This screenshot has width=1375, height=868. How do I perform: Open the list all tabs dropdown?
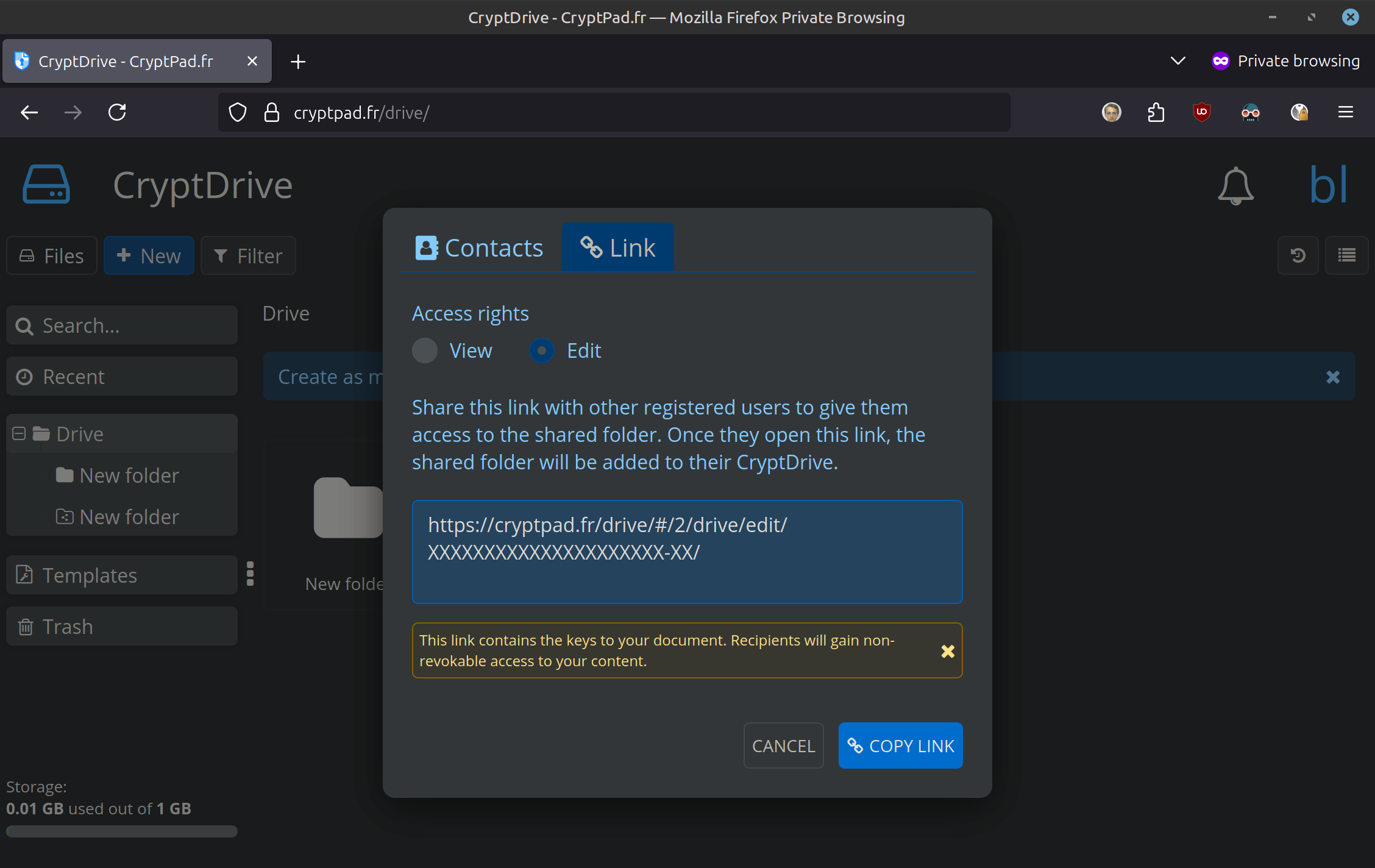tap(1178, 61)
